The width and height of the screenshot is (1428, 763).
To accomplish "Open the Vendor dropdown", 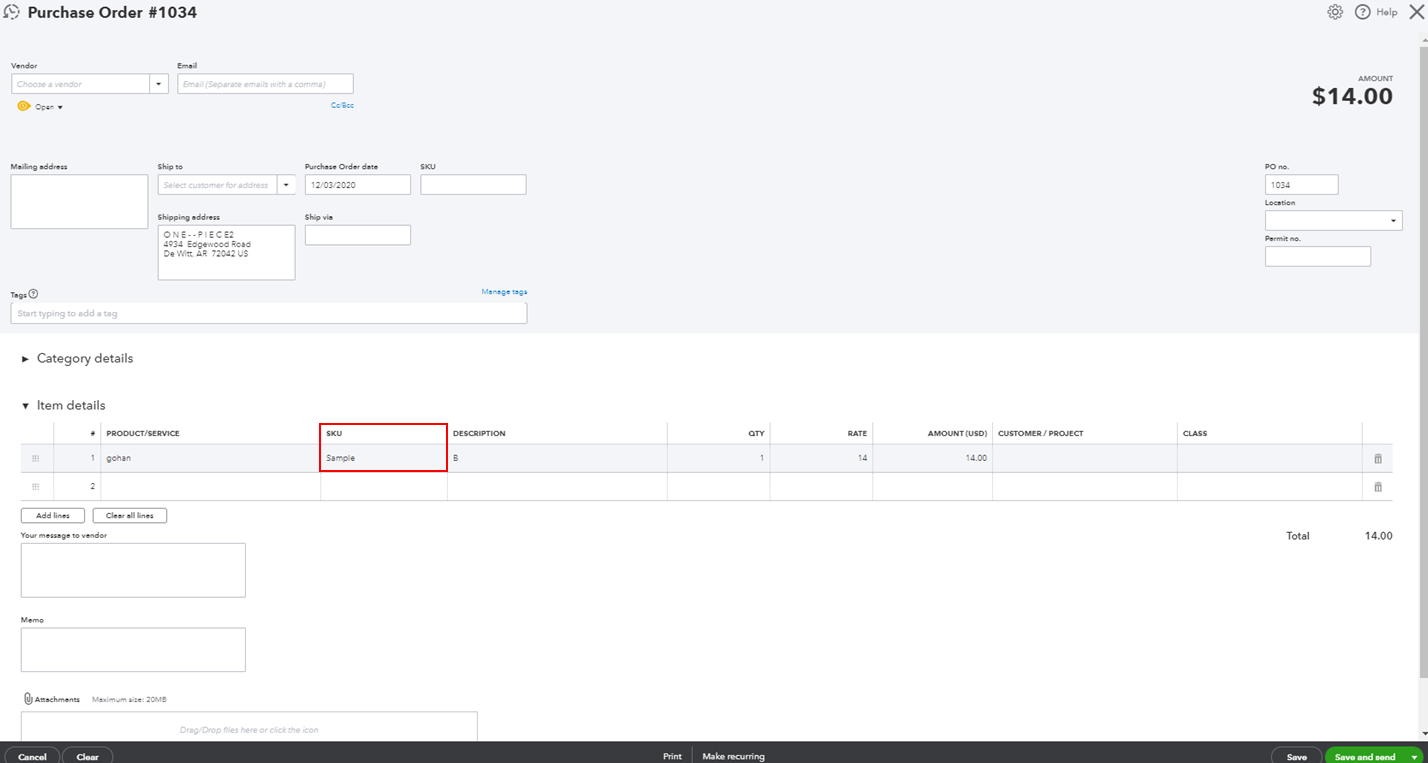I will coord(158,83).
